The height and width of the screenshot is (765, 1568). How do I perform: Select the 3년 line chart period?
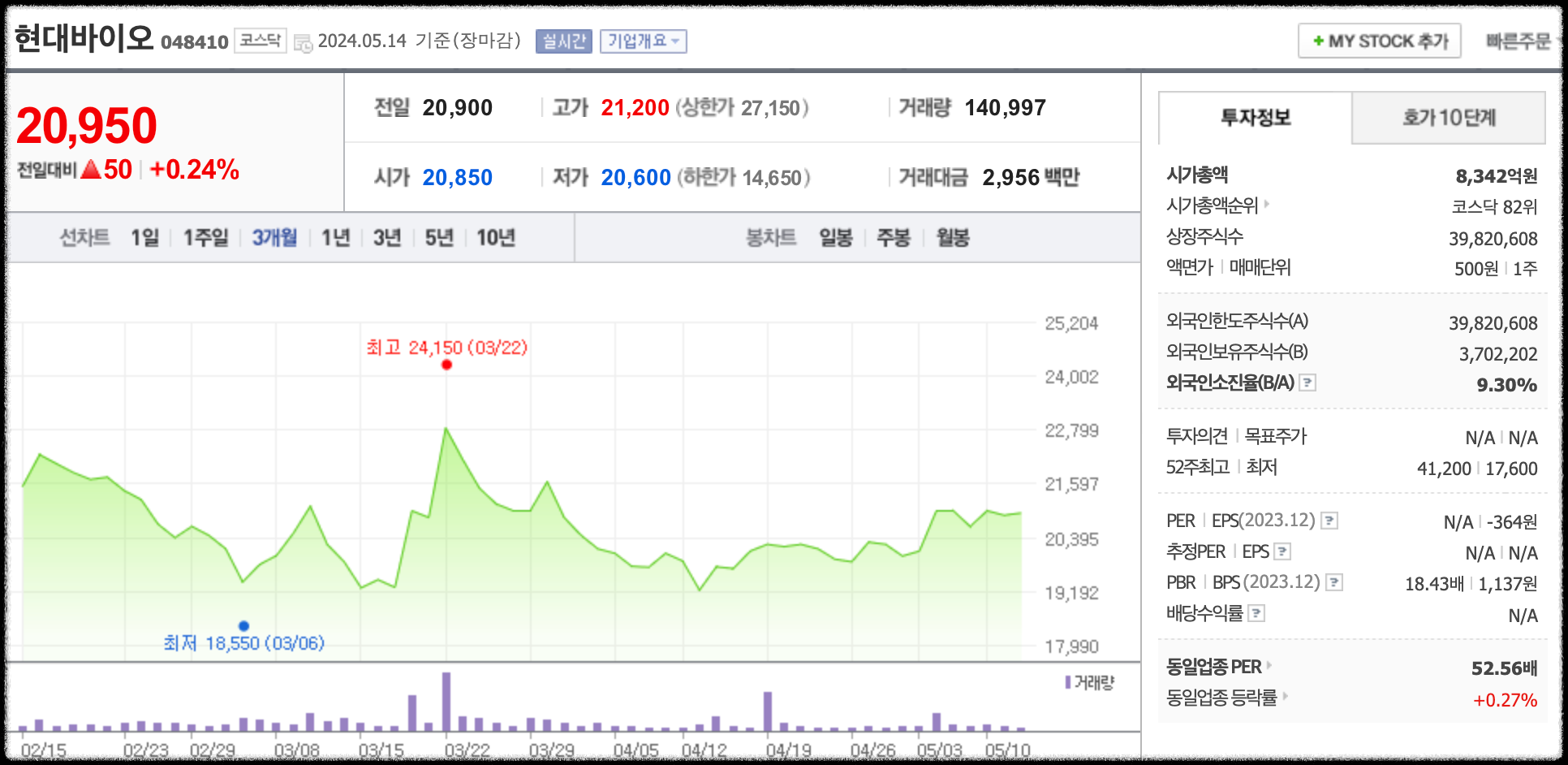point(387,238)
